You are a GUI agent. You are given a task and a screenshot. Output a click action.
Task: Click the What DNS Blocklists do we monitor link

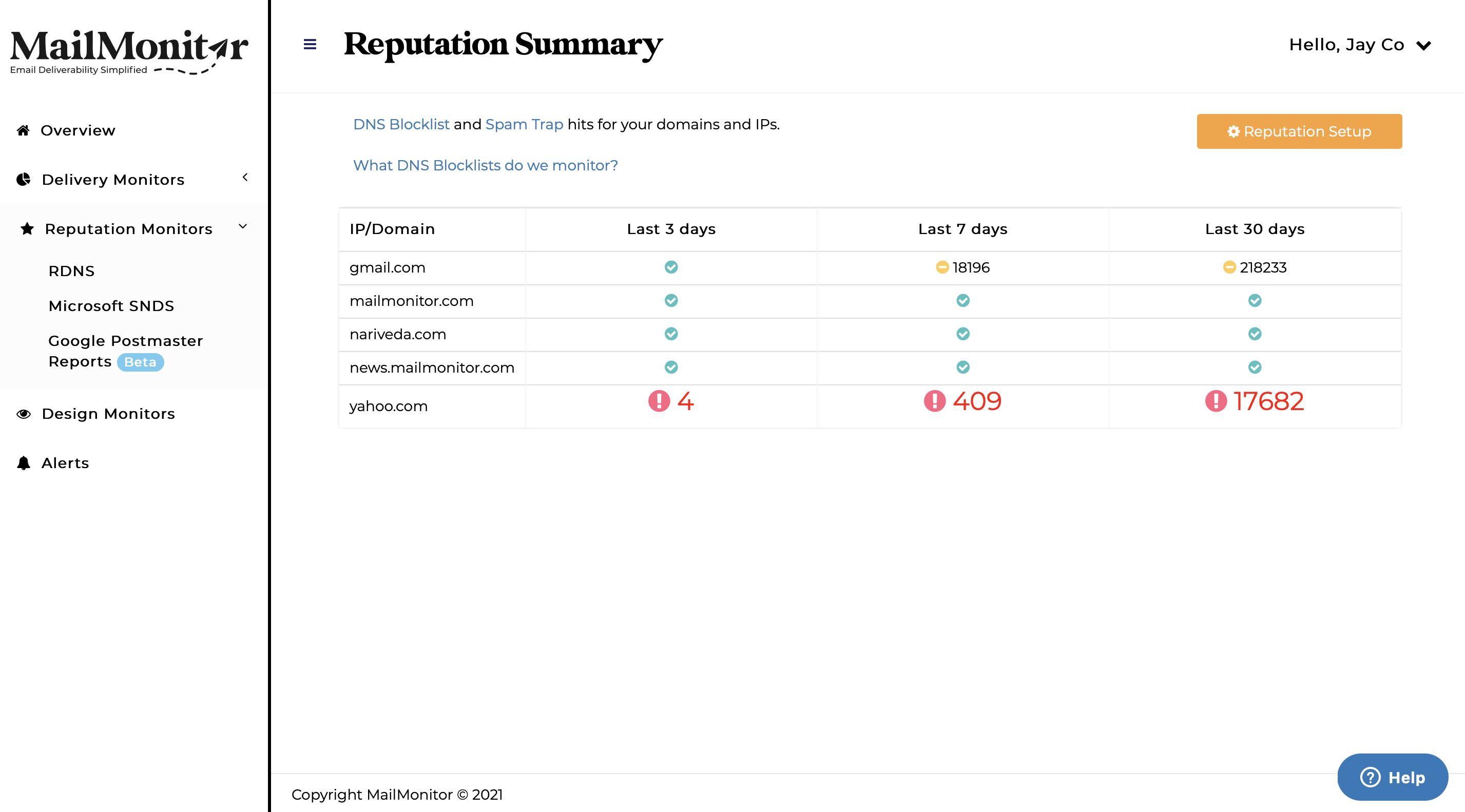click(x=485, y=165)
